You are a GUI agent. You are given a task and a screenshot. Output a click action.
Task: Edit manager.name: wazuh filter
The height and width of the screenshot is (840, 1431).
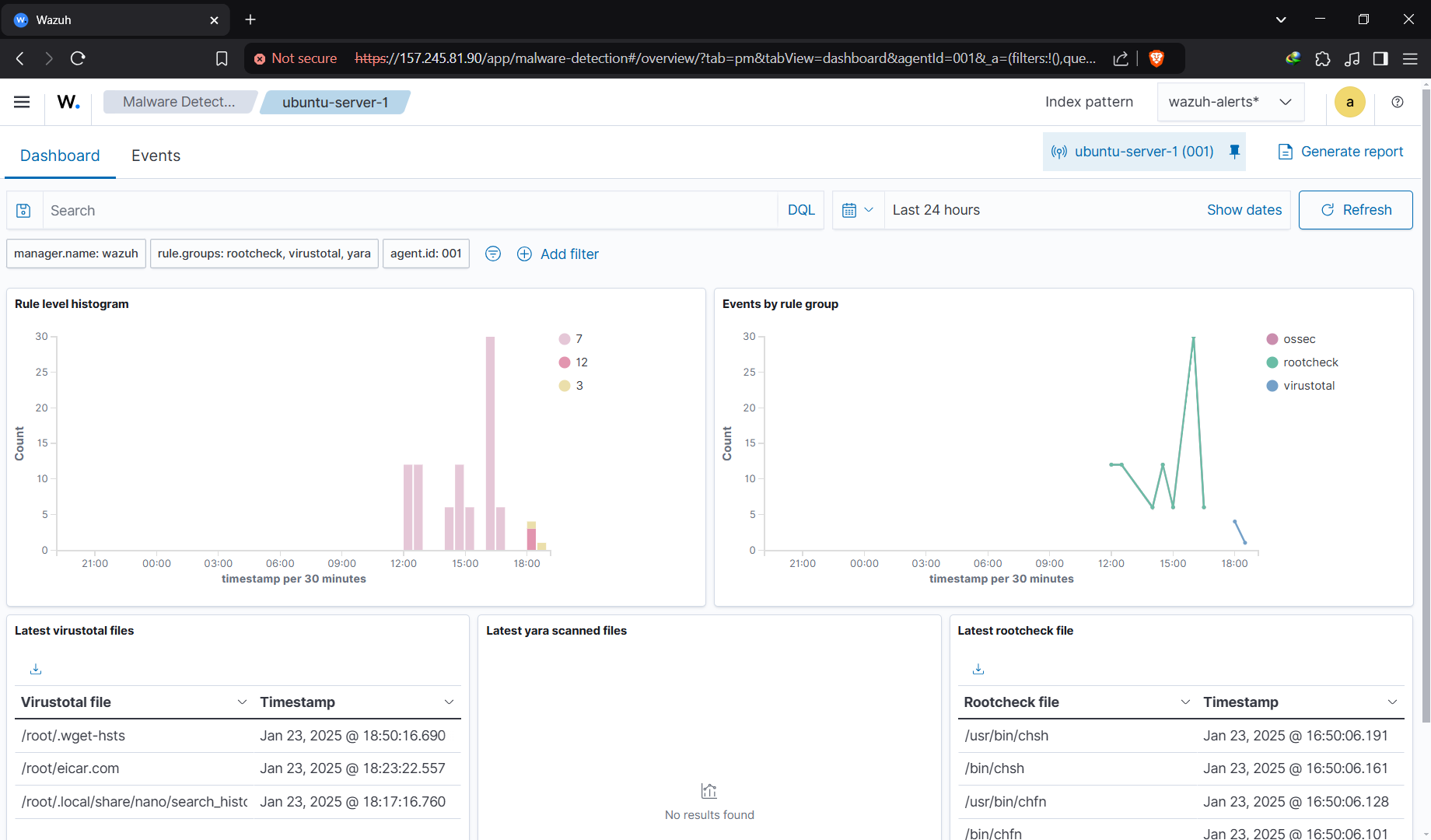tap(76, 254)
